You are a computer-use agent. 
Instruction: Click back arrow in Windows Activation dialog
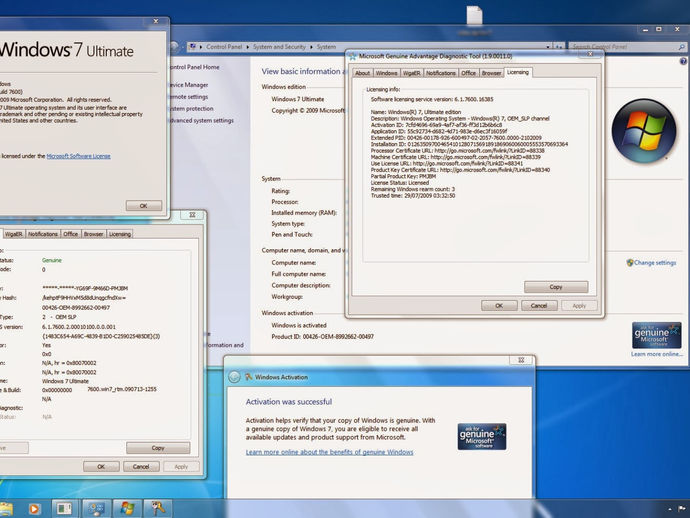234,377
